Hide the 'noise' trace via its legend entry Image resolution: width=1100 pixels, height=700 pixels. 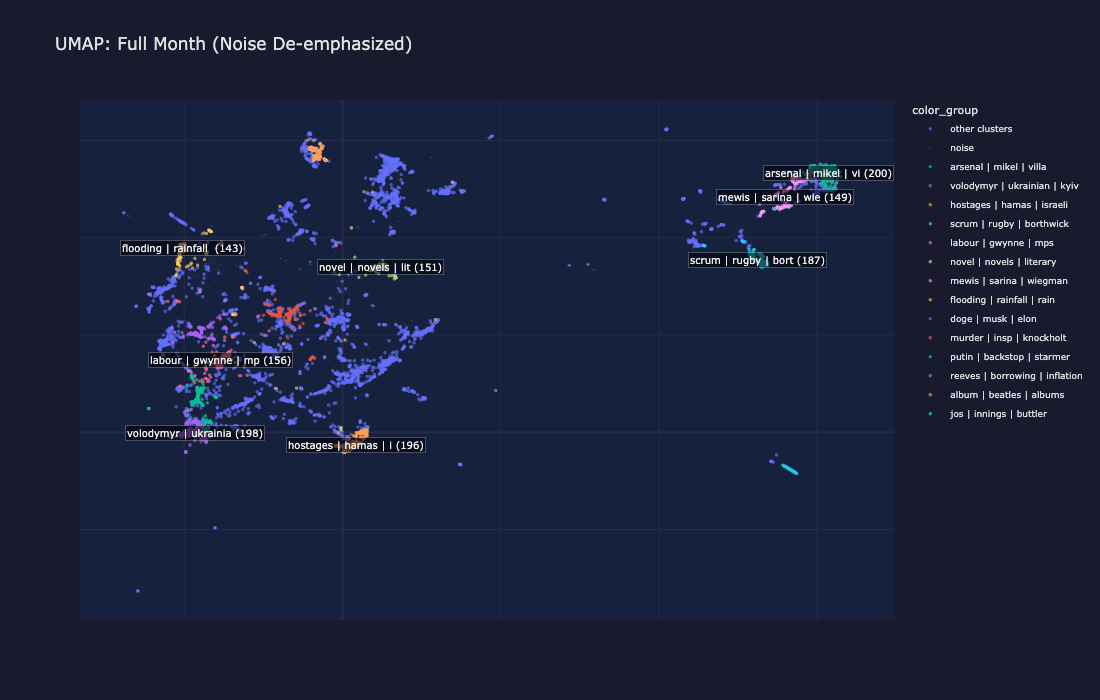(963, 147)
